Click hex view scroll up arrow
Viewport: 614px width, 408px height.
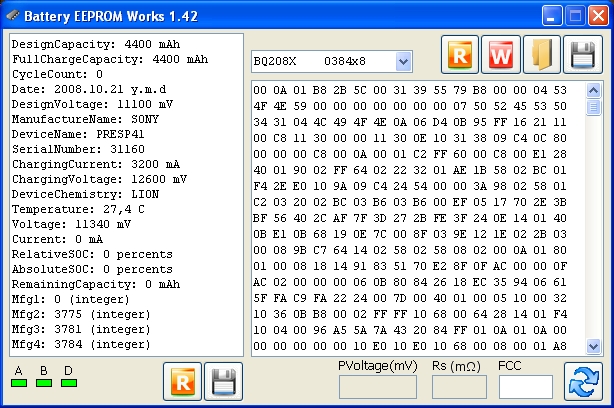click(x=594, y=90)
